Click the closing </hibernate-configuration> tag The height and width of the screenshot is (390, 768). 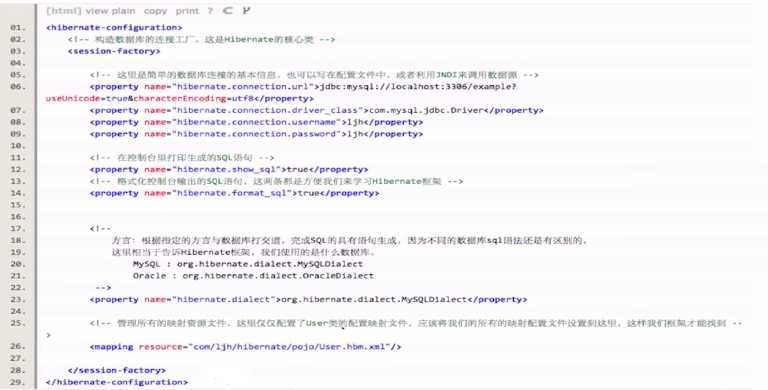point(117,382)
